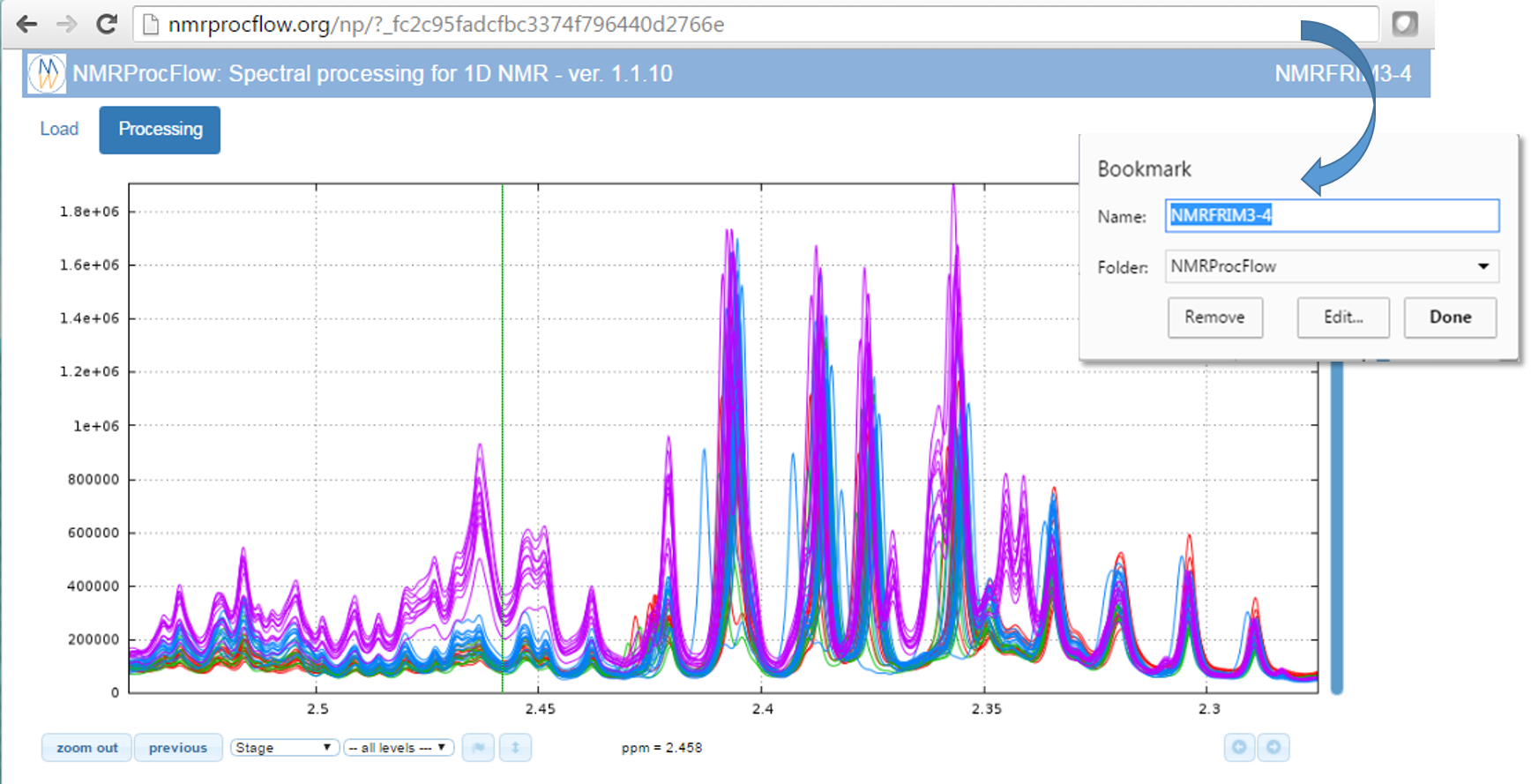Click the wave icon button beside all levels
The image size is (1531, 784).
pyautogui.click(x=478, y=748)
